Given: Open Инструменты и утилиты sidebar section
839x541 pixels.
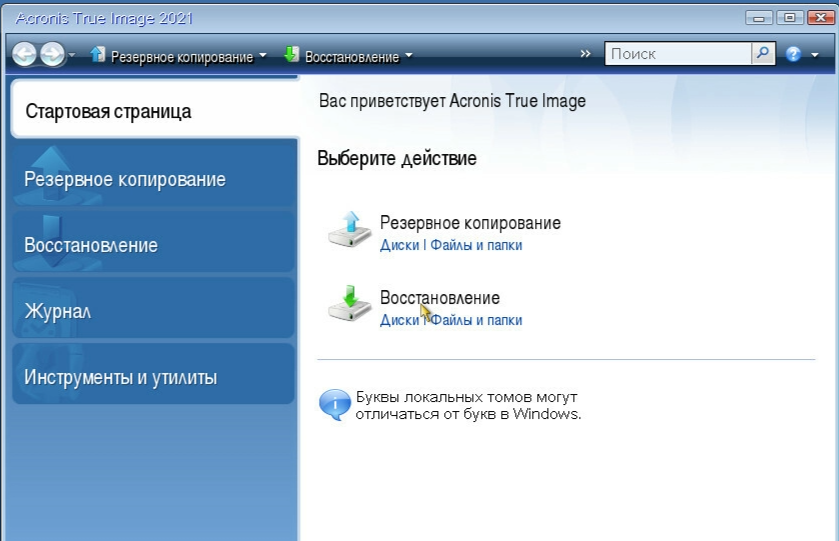Looking at the screenshot, I should click(x=154, y=376).
